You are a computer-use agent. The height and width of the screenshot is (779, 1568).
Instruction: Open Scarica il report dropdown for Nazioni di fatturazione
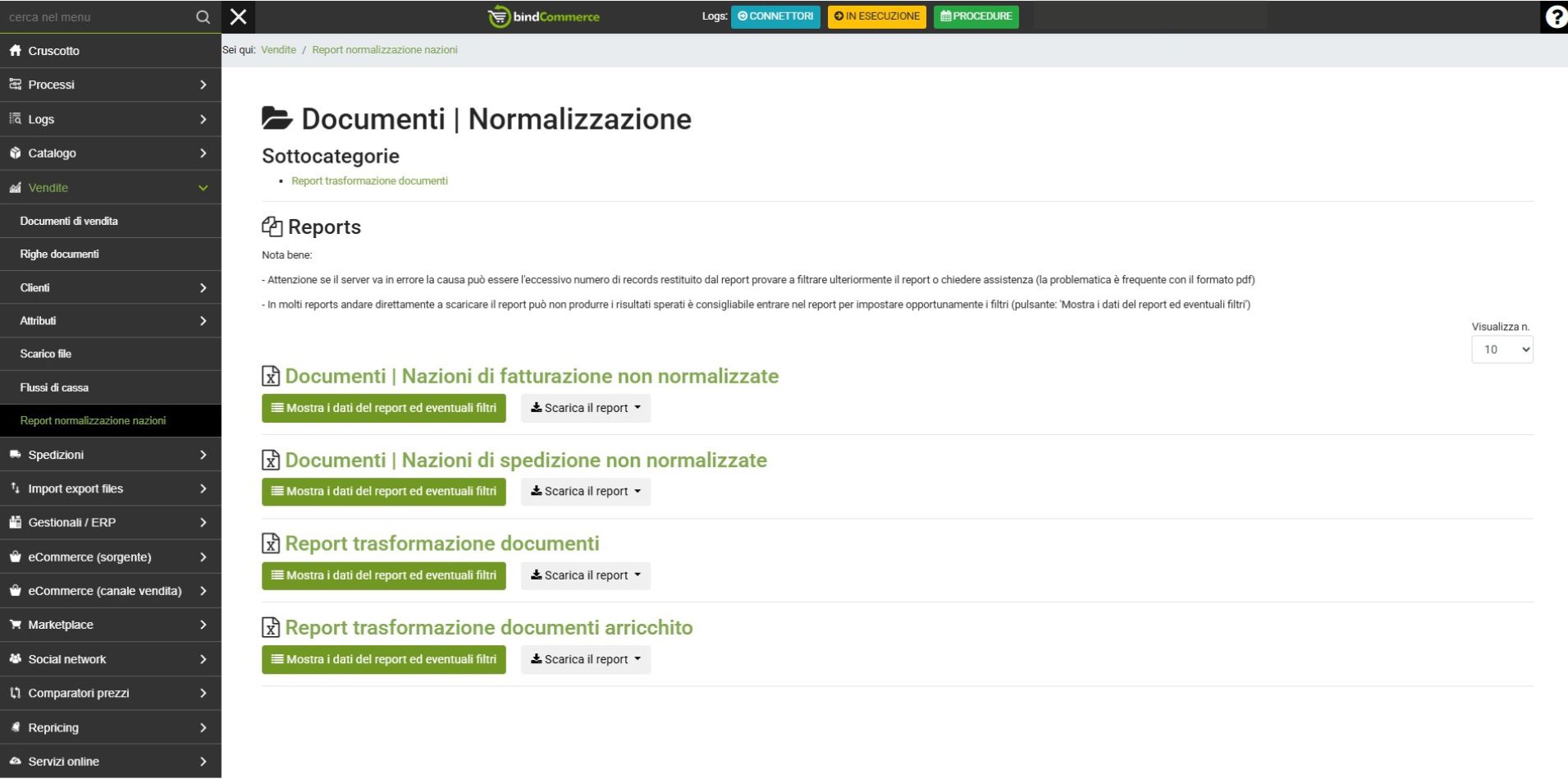pyautogui.click(x=586, y=408)
